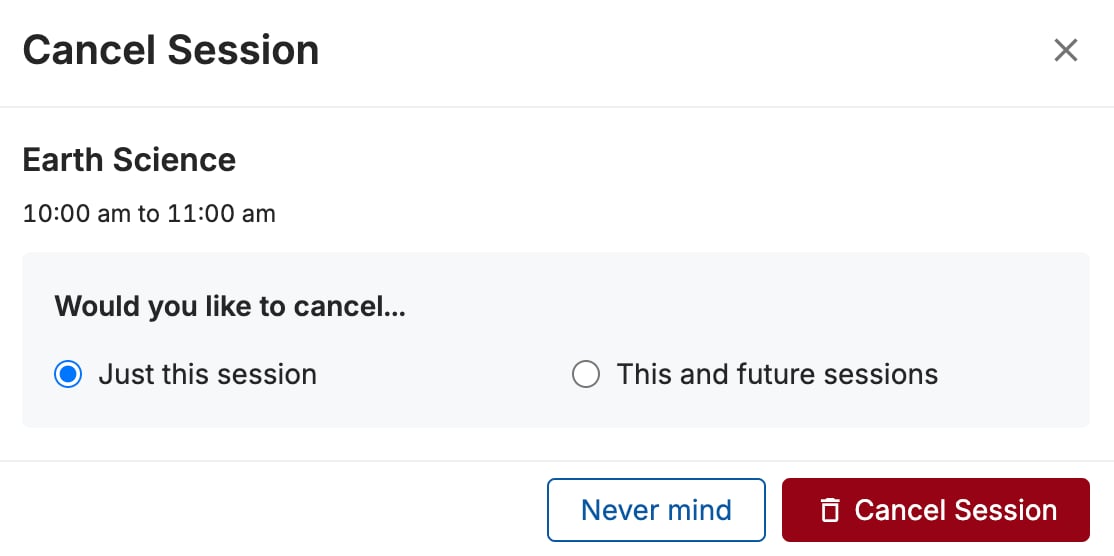The image size is (1114, 556).
Task: Close the Cancel Session dialog with X
Action: click(x=1066, y=50)
